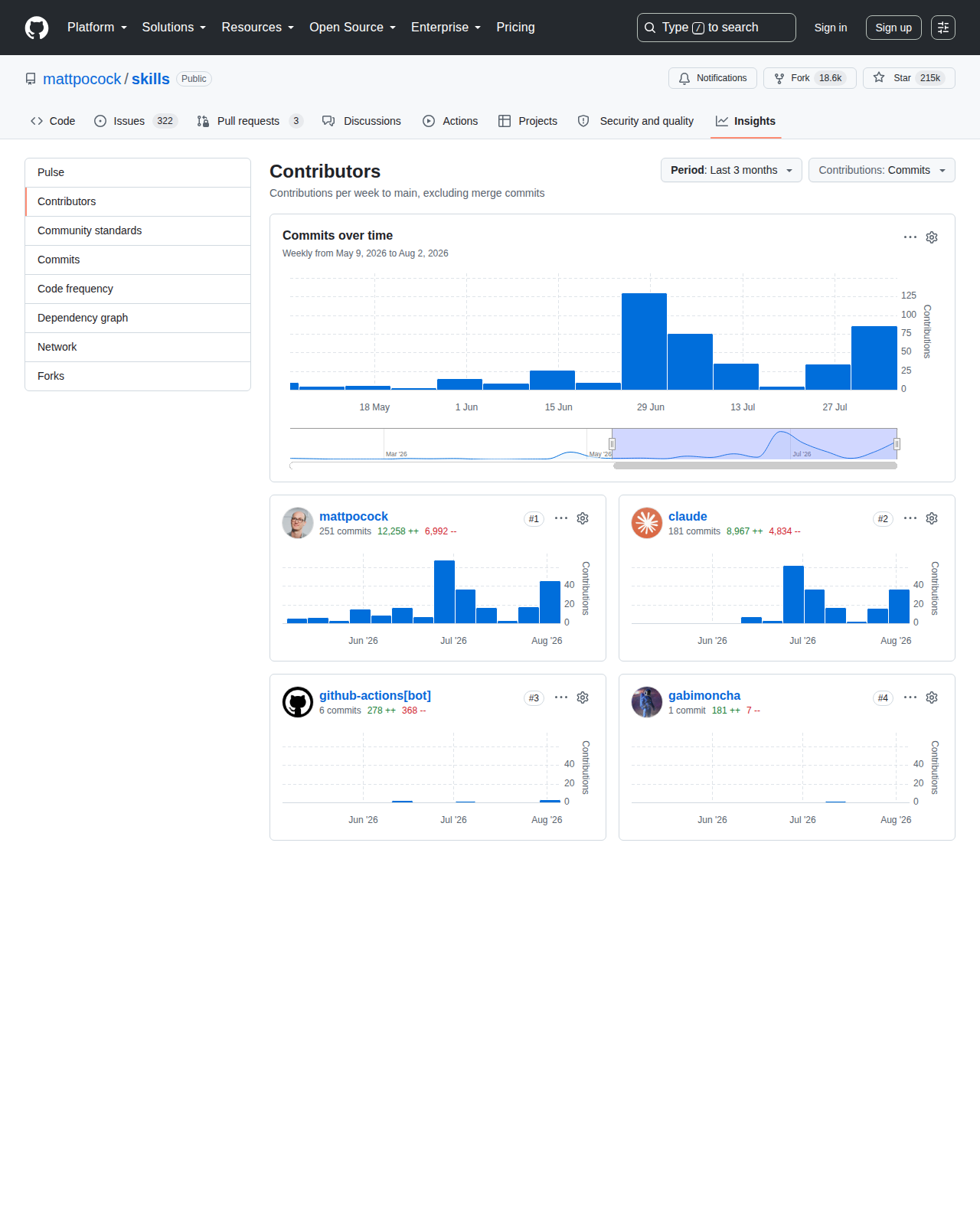Expand the Open Source menu
Viewport: 980px width, 1225px height.
352,28
